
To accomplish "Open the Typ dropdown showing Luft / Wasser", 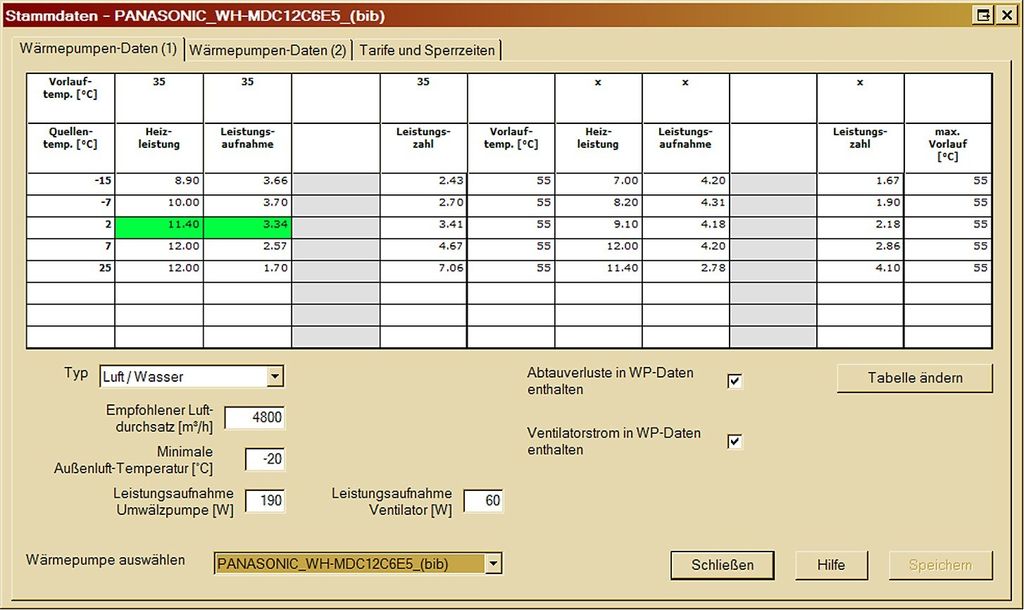I will click(x=275, y=376).
